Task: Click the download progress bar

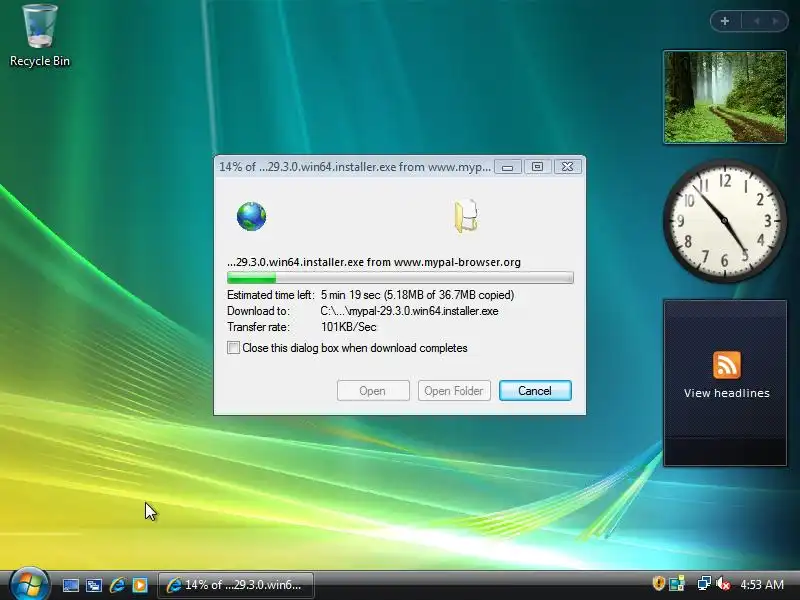Action: click(x=400, y=278)
